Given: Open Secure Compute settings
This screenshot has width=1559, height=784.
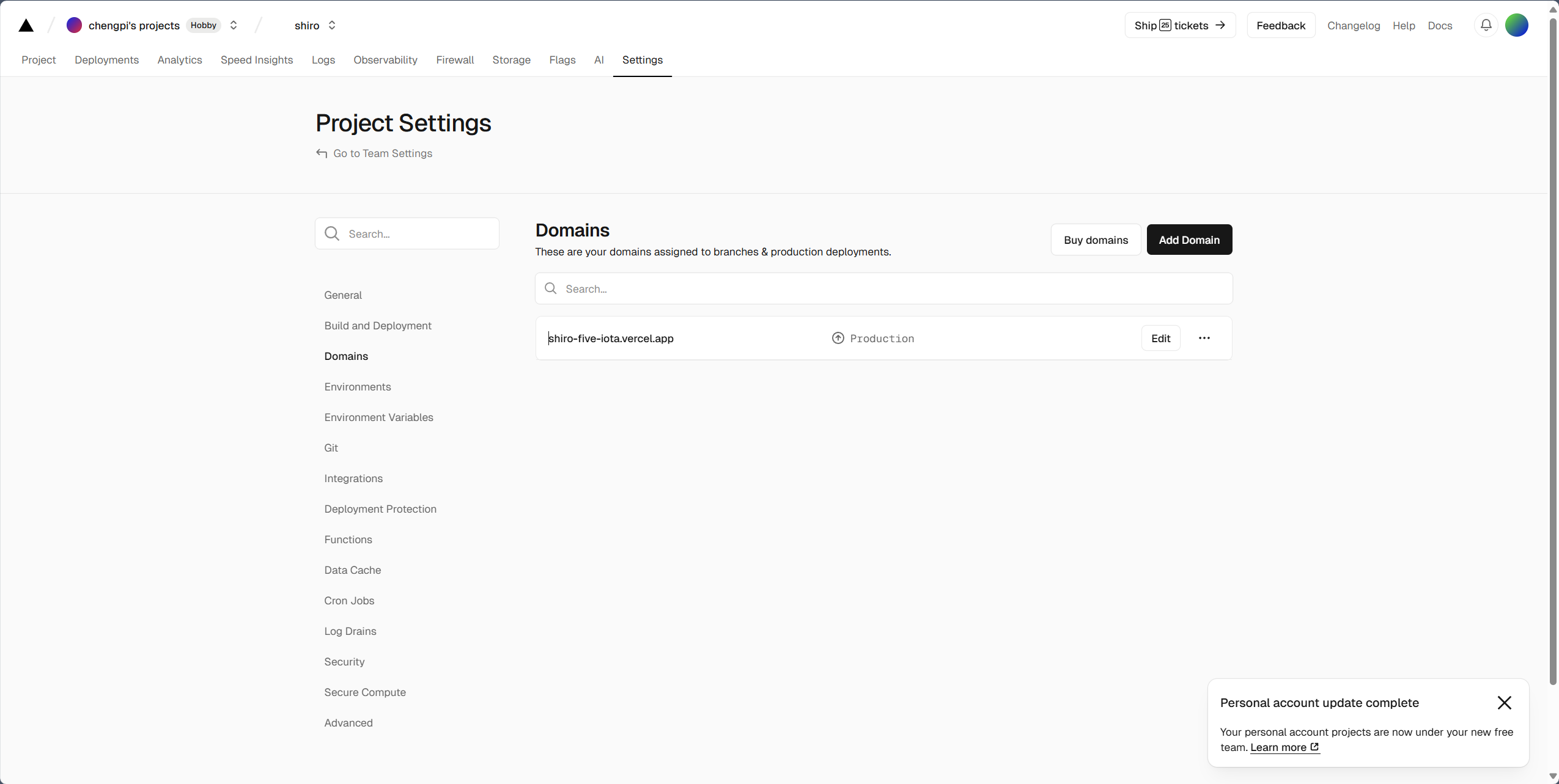Looking at the screenshot, I should [365, 692].
